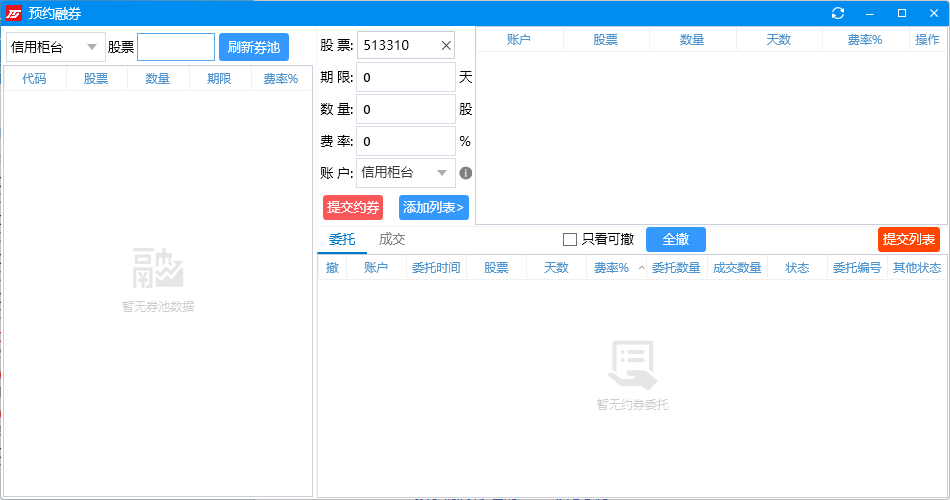Click the 股票 header in the list table
The height and width of the screenshot is (500, 950).
pos(606,40)
